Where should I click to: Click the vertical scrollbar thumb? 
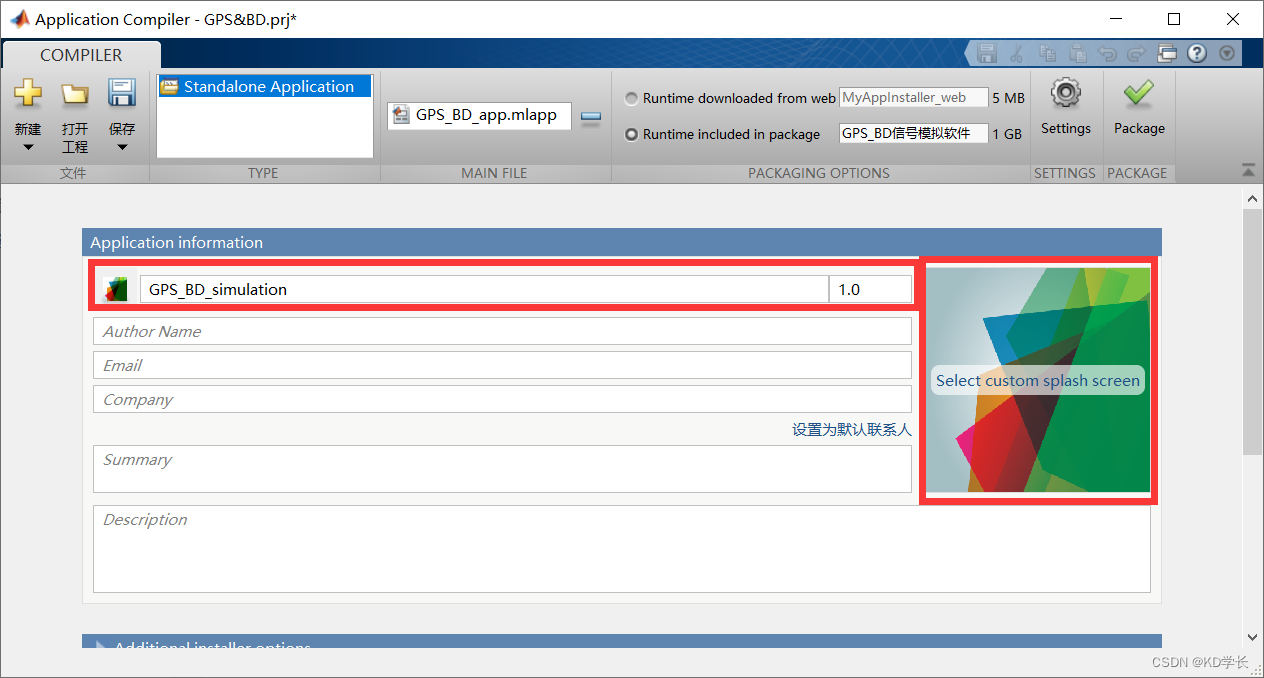click(1252, 332)
